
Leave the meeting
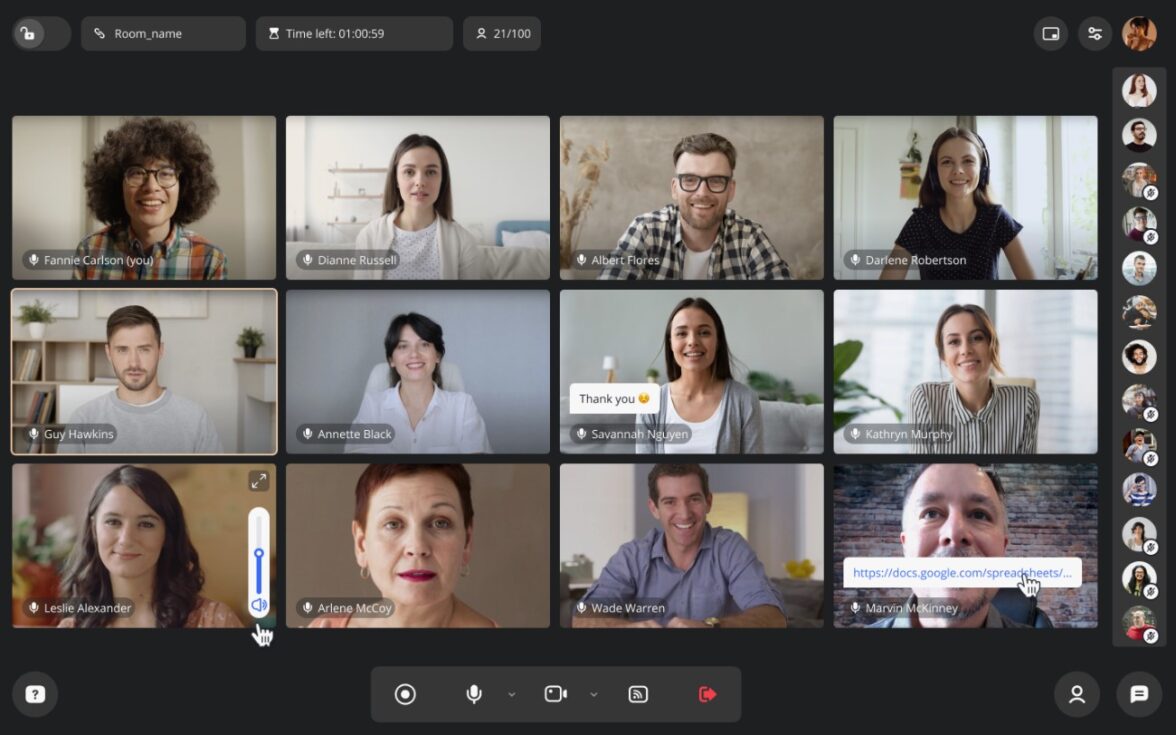707,693
